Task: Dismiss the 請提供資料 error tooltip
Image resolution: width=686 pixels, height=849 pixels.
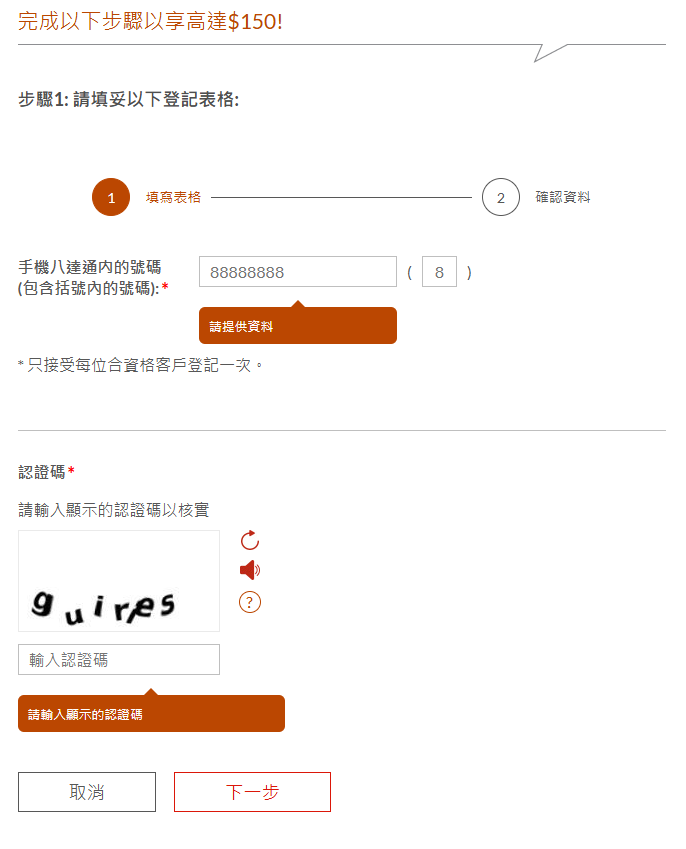Action: pyautogui.click(x=297, y=325)
